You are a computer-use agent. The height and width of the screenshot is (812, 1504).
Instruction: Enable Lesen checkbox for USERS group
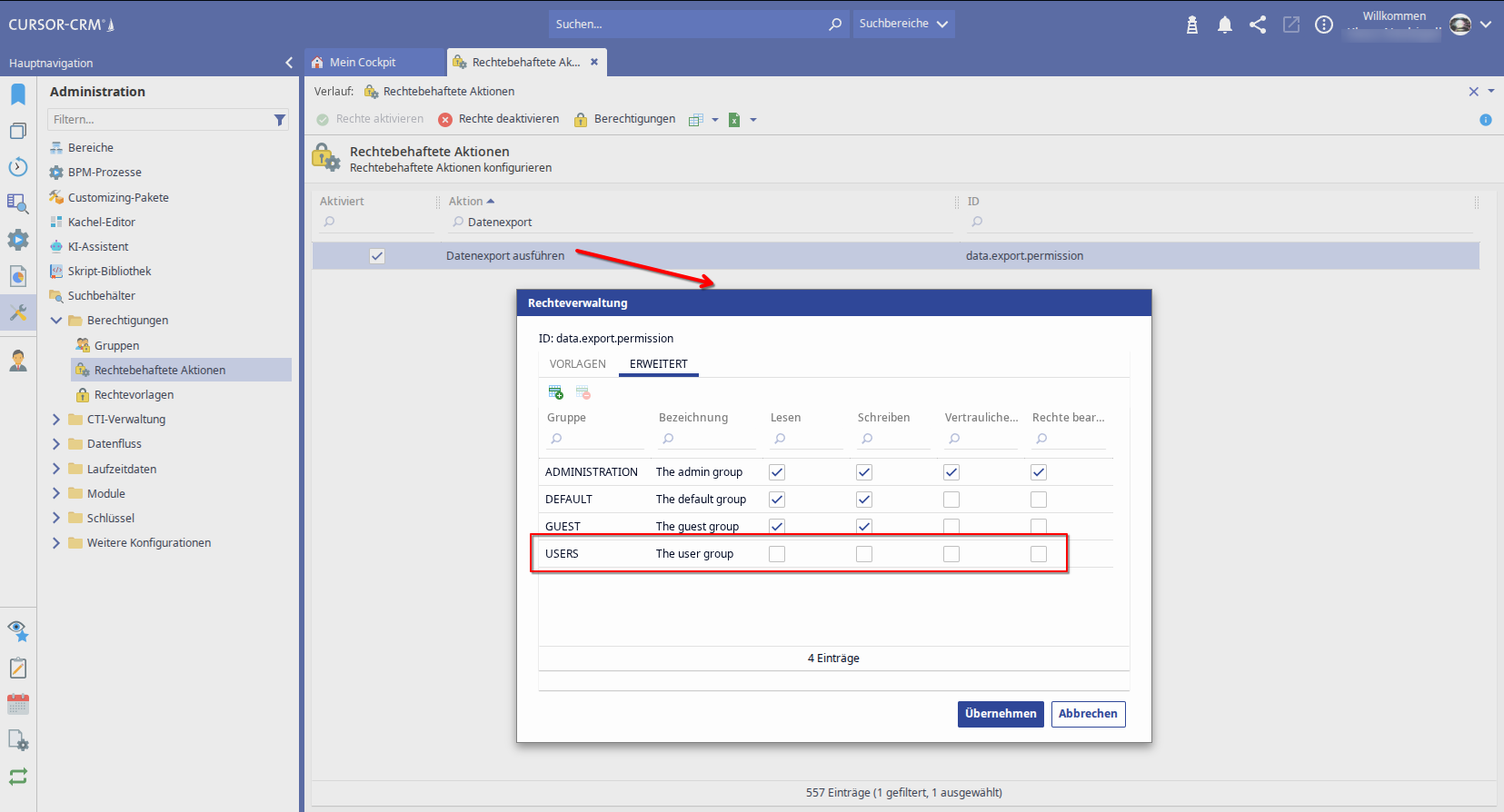[777, 554]
